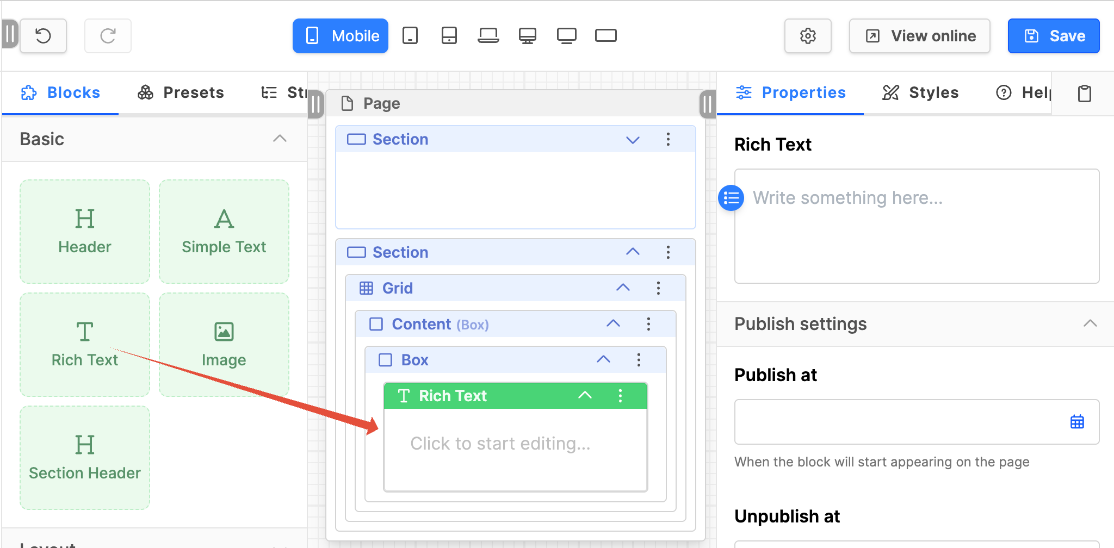Switch to laptop viewport icon
This screenshot has height=548, width=1114.
(x=488, y=36)
